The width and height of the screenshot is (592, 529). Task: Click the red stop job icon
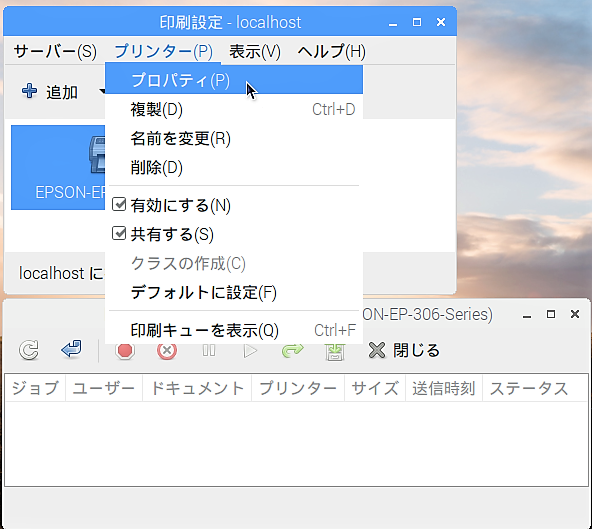(125, 350)
